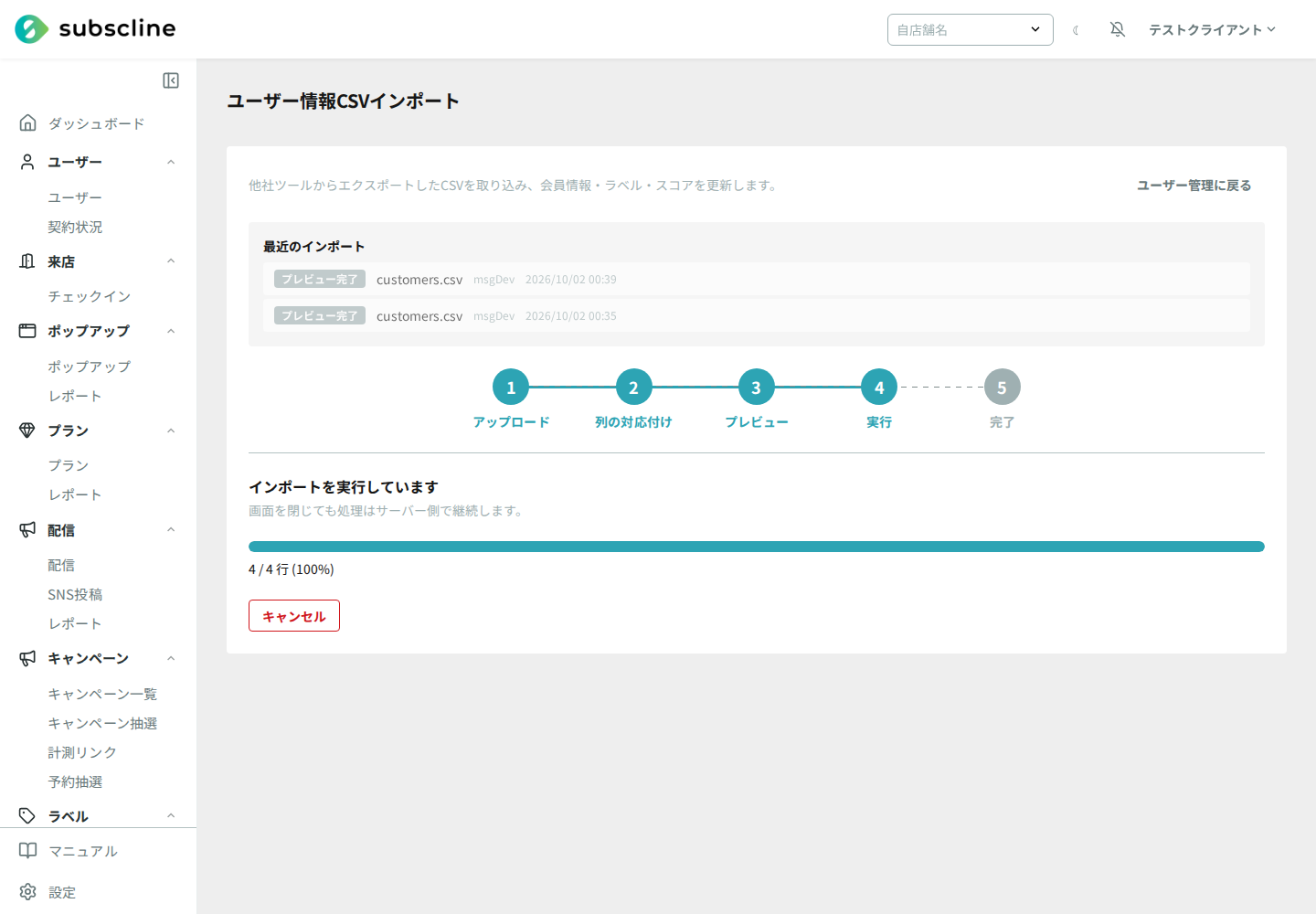
Task: Click step 5 完了 circle
Action: tap(1002, 388)
